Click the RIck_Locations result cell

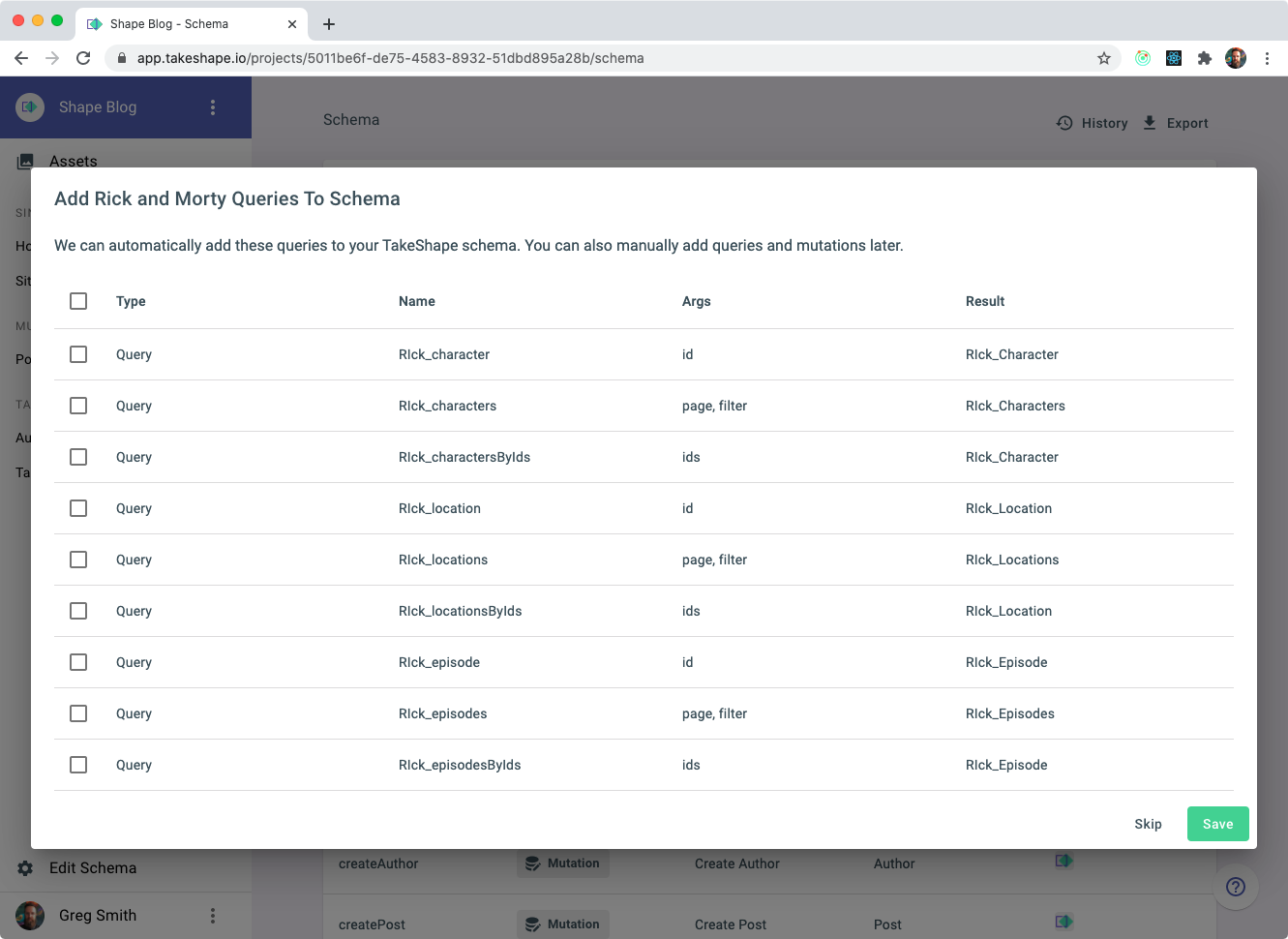click(x=1012, y=560)
